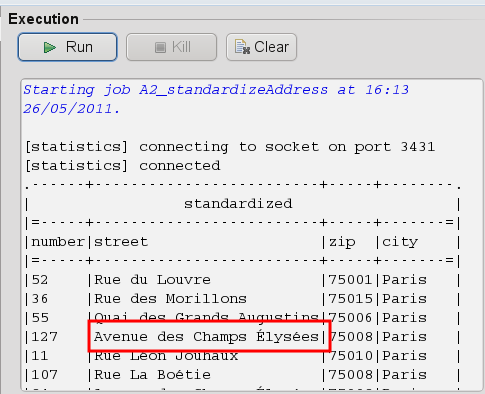Click "Rue des Morillons" street cell

(x=170, y=299)
